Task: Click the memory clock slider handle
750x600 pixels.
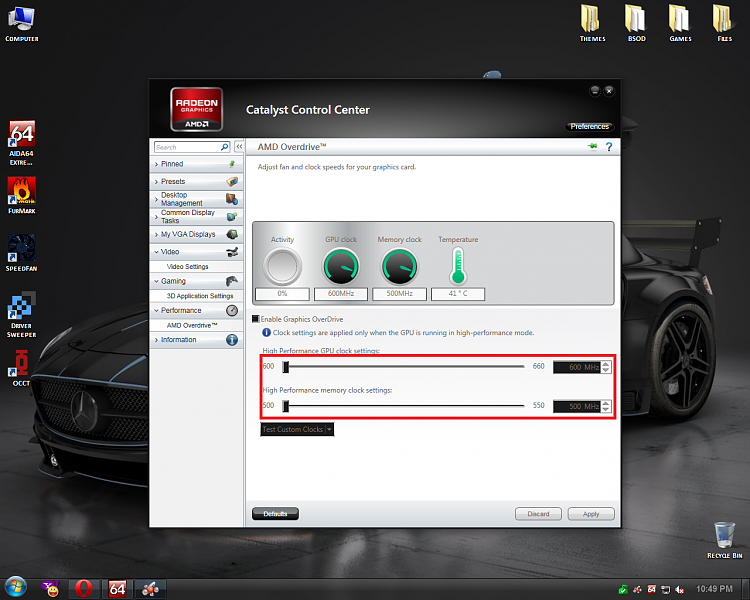Action: tap(286, 406)
